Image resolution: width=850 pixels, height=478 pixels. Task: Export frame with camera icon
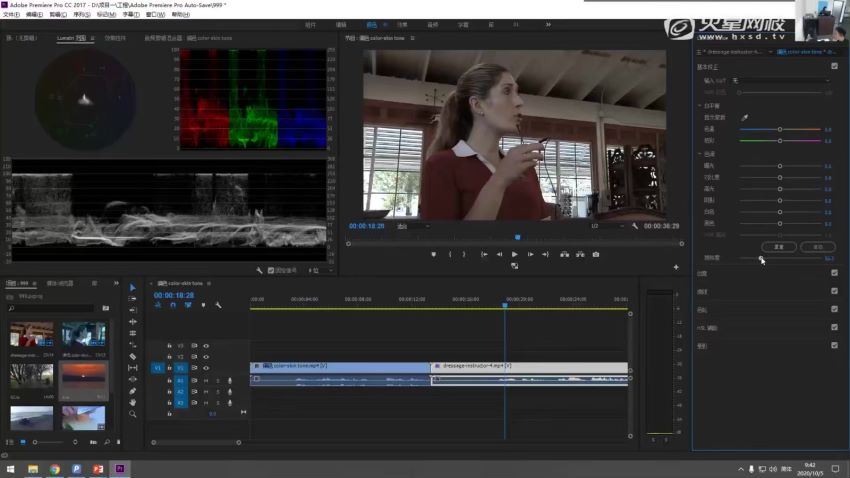pyautogui.click(x=596, y=254)
